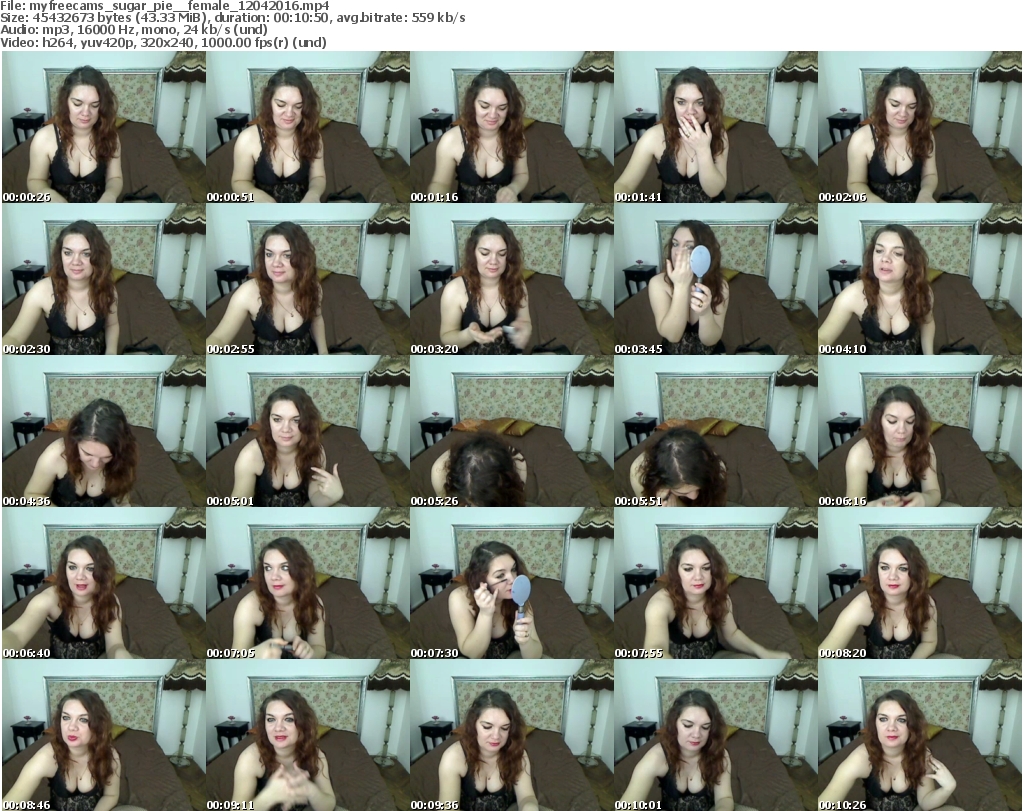1024x811 pixels.
Task: Open the frame at 00:01:41
Action: coord(716,128)
